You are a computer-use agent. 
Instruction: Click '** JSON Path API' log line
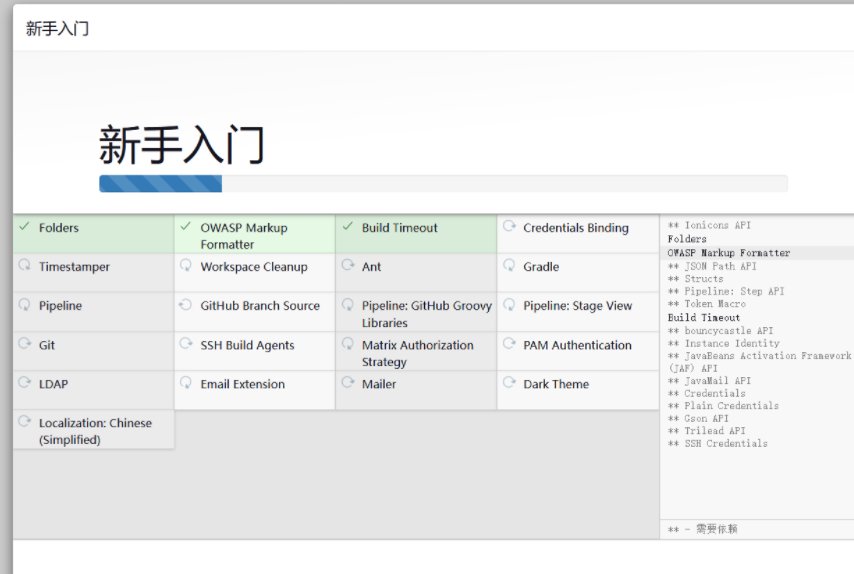pyautogui.click(x=712, y=266)
